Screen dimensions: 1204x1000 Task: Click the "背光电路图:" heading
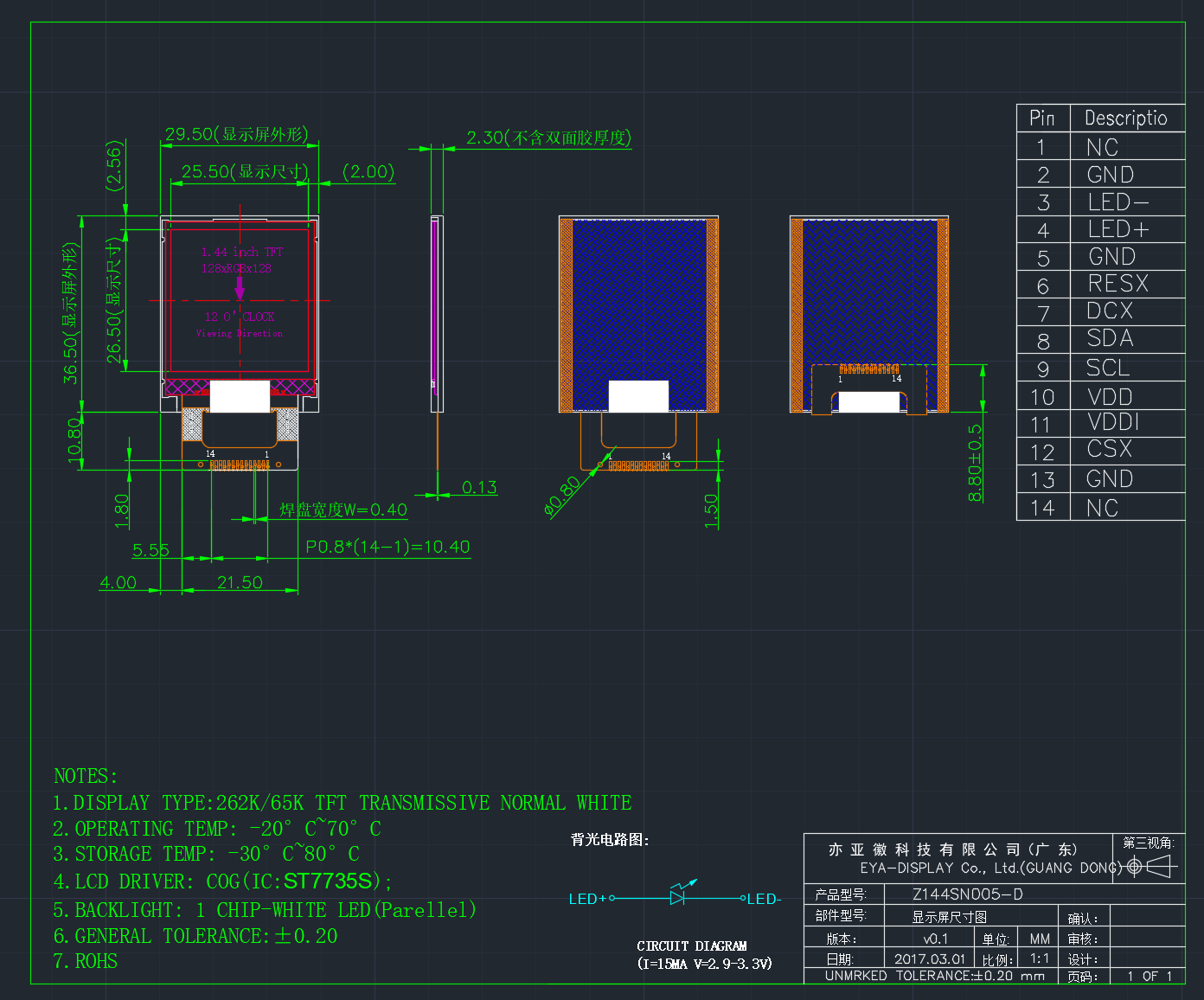(x=610, y=839)
